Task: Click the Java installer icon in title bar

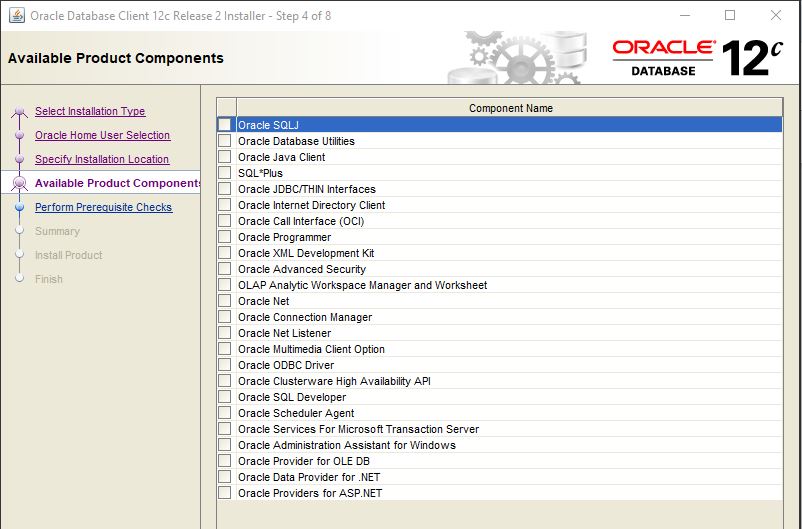Action: pos(17,15)
